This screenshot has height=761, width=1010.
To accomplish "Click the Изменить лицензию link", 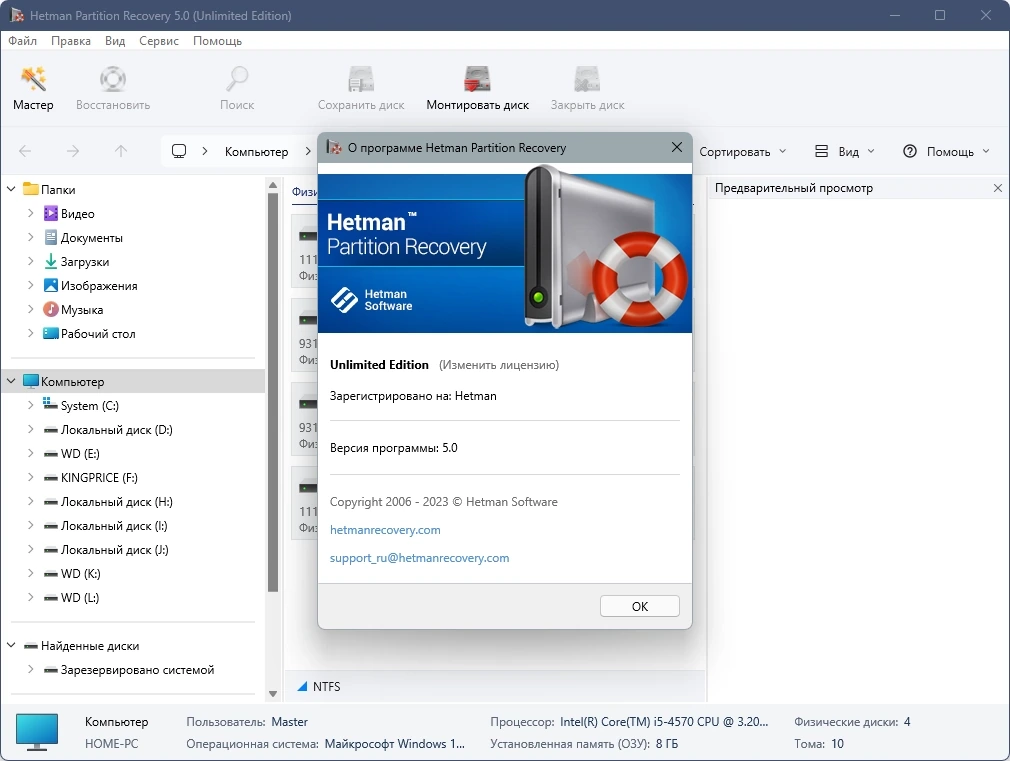I will coord(499,365).
